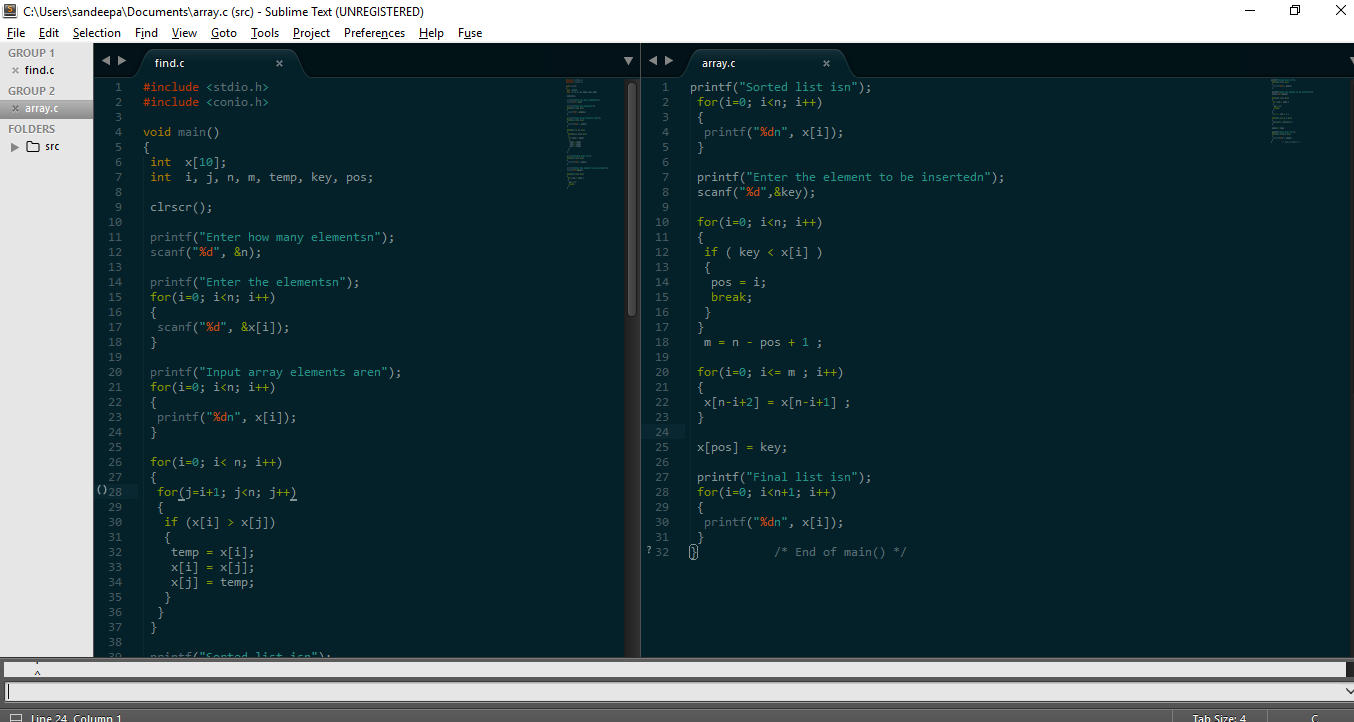Click previous-tab arrow in the find.c pane
The height and width of the screenshot is (722, 1354).
tap(106, 61)
